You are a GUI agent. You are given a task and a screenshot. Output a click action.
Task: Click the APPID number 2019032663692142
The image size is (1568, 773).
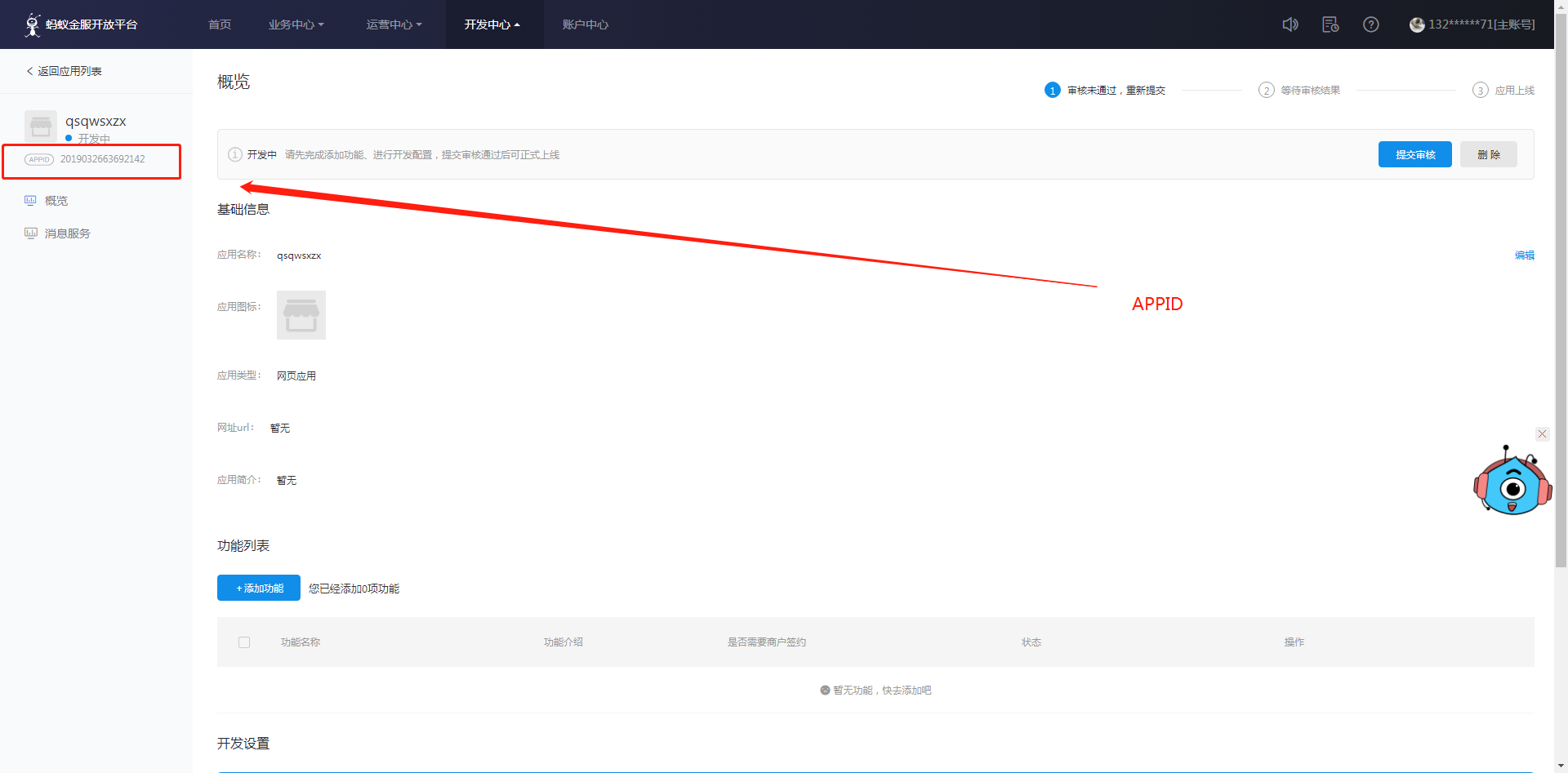(x=103, y=159)
